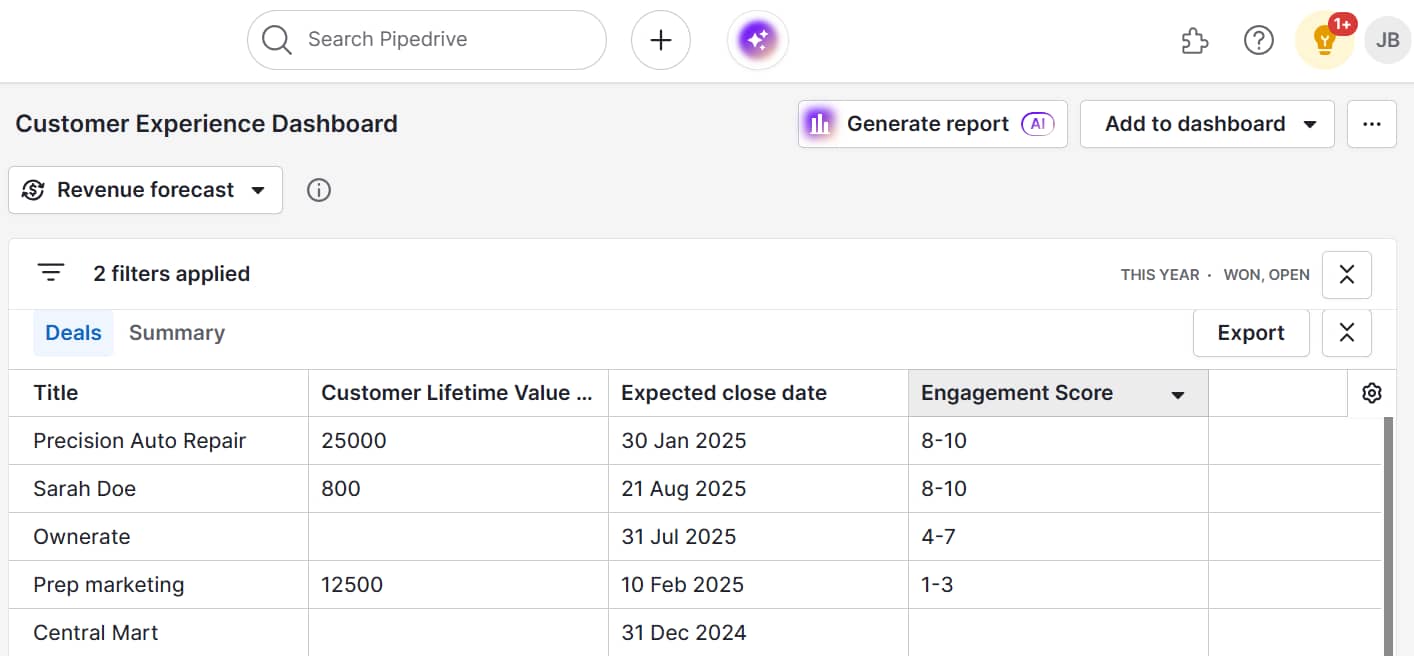Click the plus quick-add button
1414x656 pixels.
point(660,40)
